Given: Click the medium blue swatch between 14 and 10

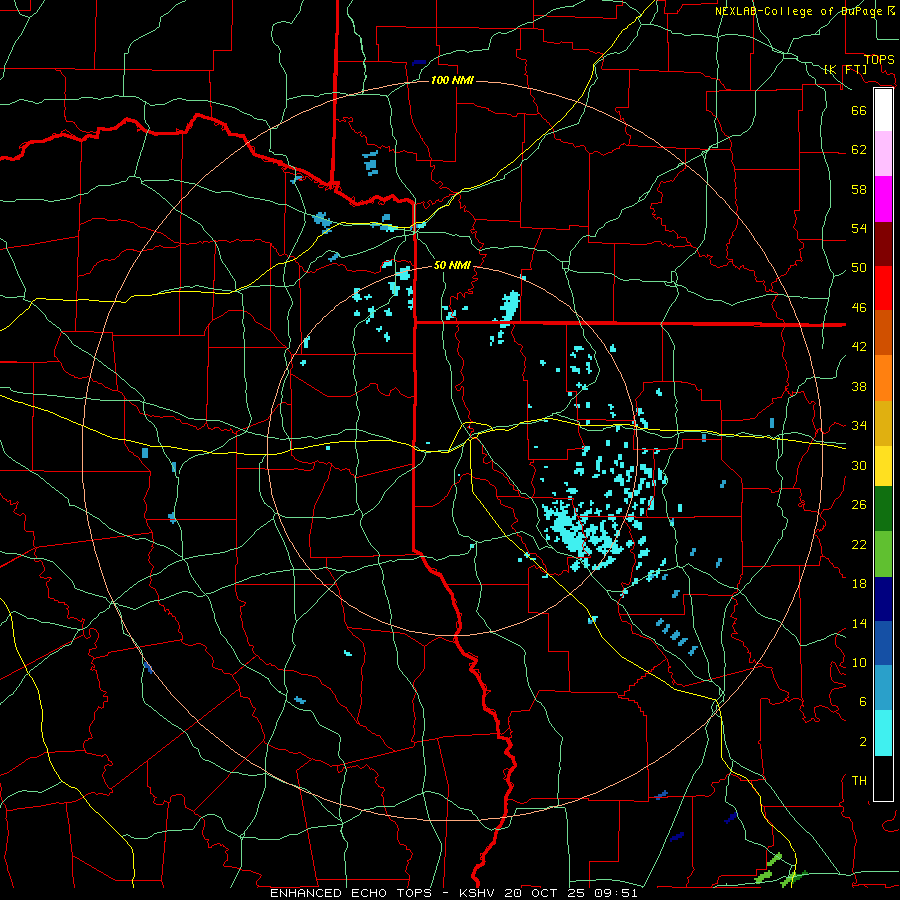Looking at the screenshot, I should pyautogui.click(x=883, y=643).
